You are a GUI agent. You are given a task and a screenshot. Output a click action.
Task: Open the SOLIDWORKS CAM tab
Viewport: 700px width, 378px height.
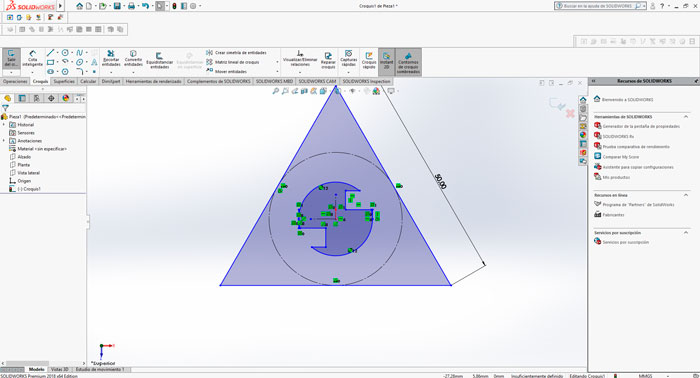[317, 81]
